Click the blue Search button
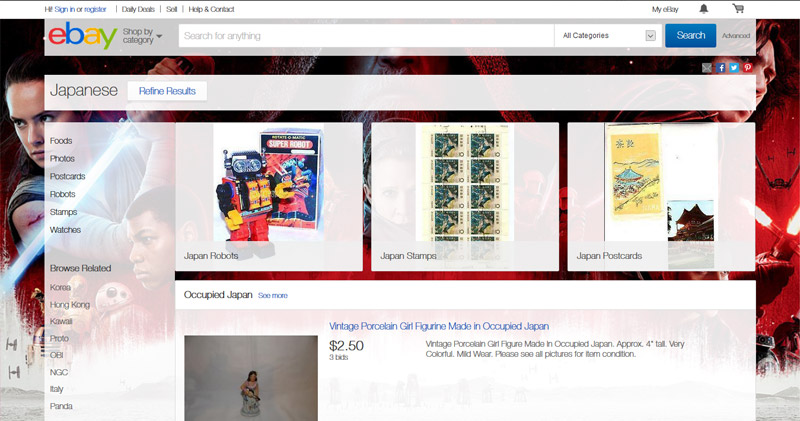800x421 pixels. (x=690, y=36)
